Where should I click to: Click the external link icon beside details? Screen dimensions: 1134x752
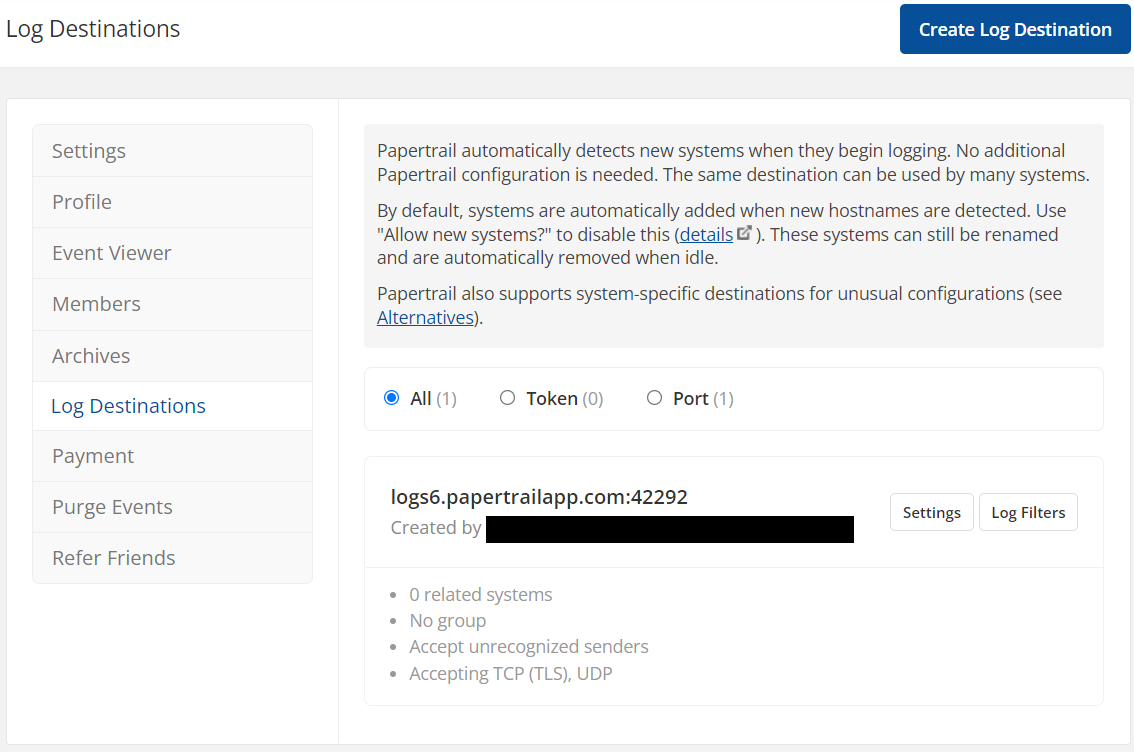click(744, 233)
